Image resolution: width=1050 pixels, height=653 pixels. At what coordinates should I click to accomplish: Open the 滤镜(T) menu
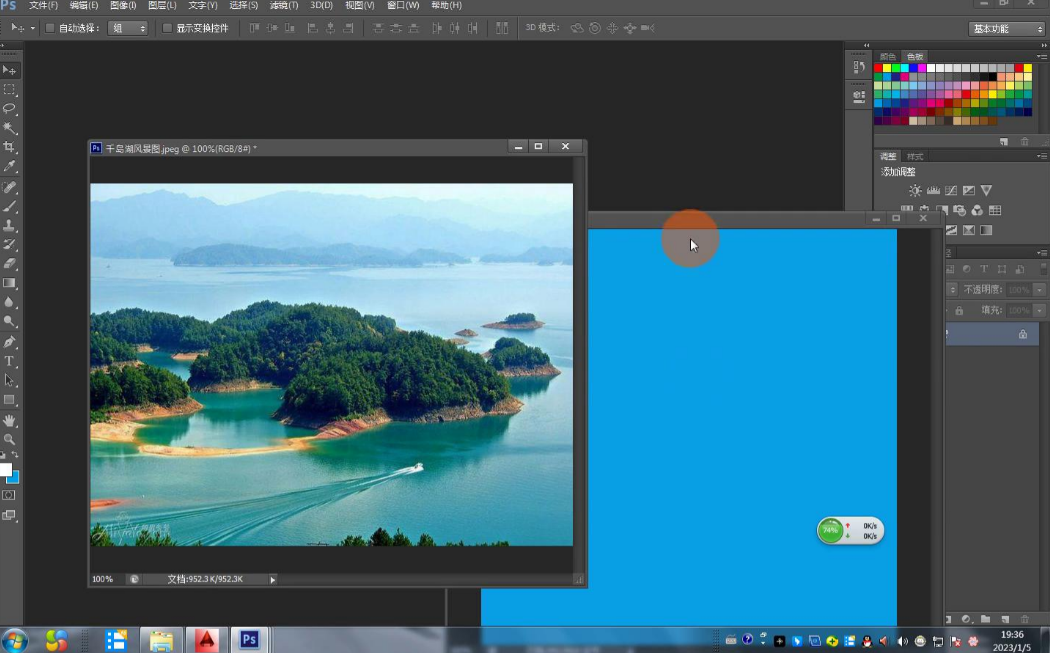284,5
